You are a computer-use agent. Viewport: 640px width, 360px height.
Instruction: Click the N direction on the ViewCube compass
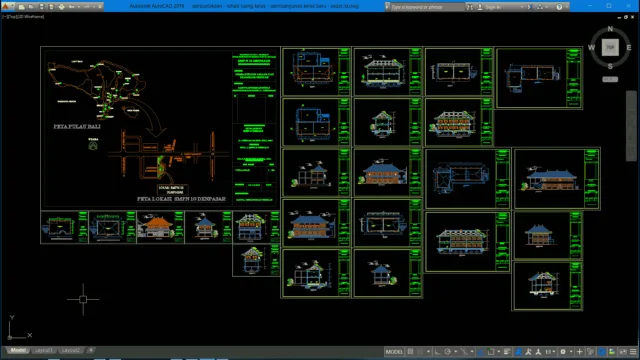pyautogui.click(x=610, y=29)
